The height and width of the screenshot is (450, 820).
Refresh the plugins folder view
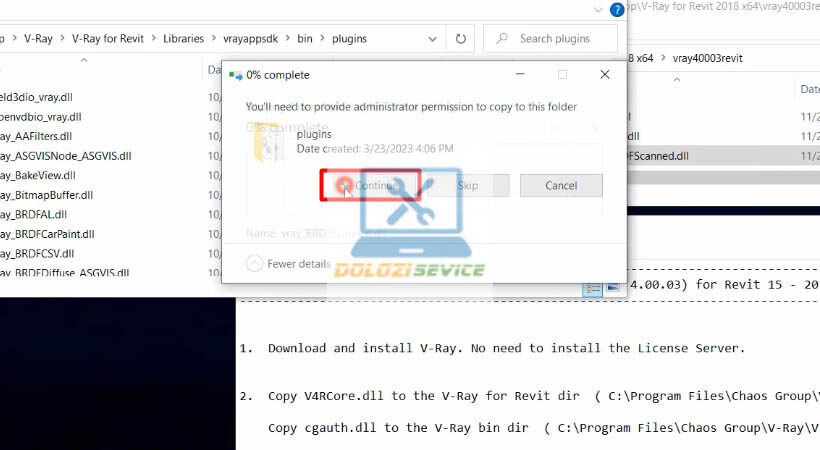pos(460,39)
